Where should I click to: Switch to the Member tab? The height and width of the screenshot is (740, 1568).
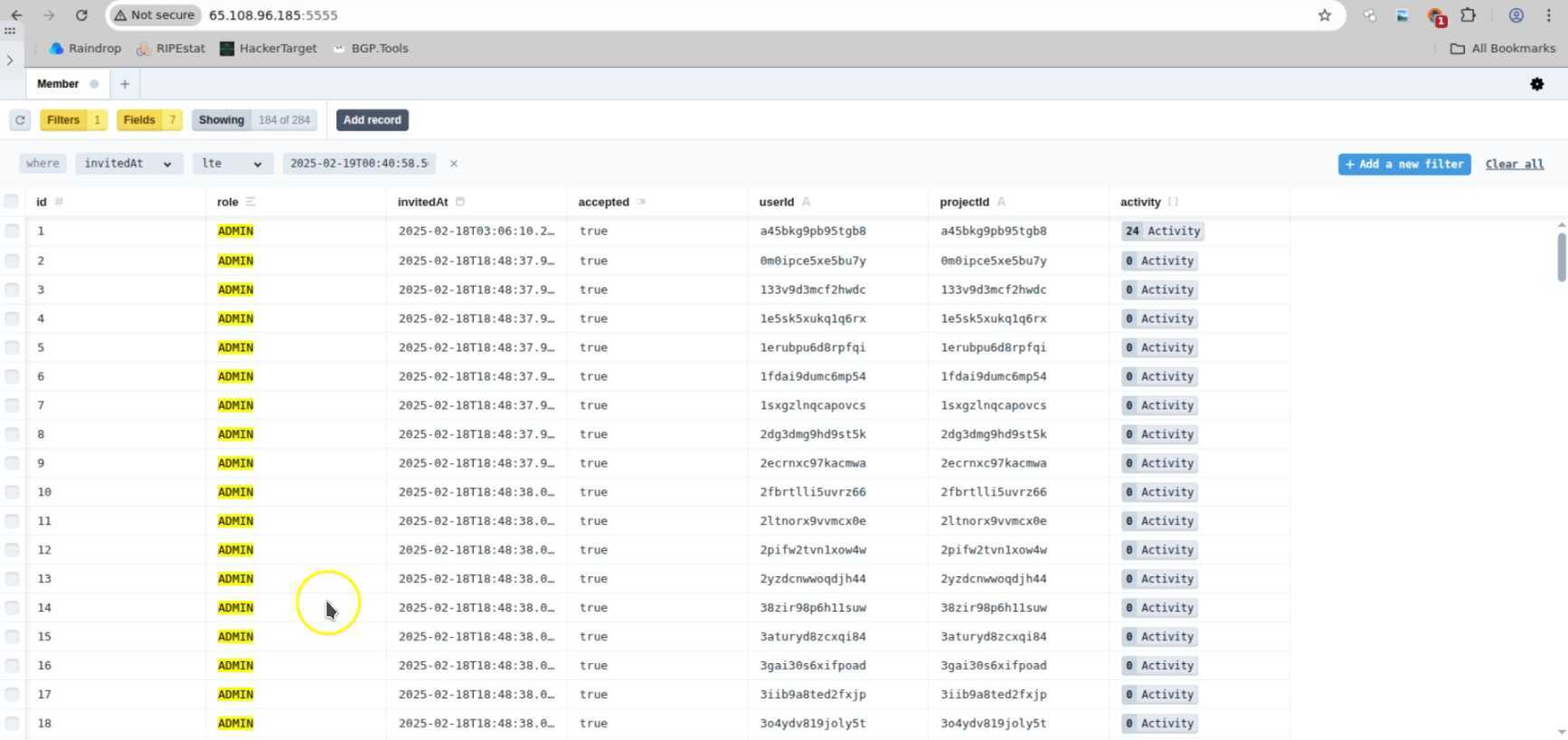[x=58, y=84]
